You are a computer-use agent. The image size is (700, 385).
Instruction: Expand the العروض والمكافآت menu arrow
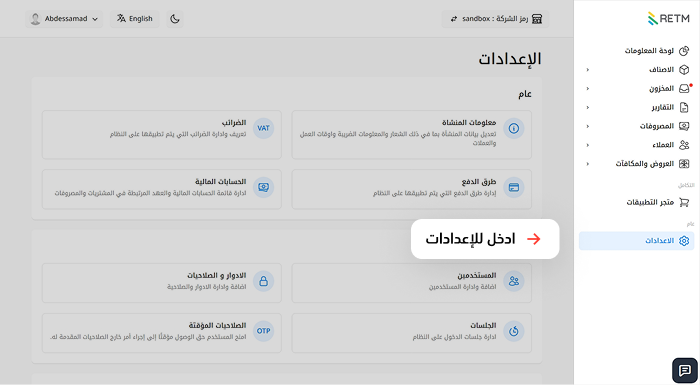[588, 163]
